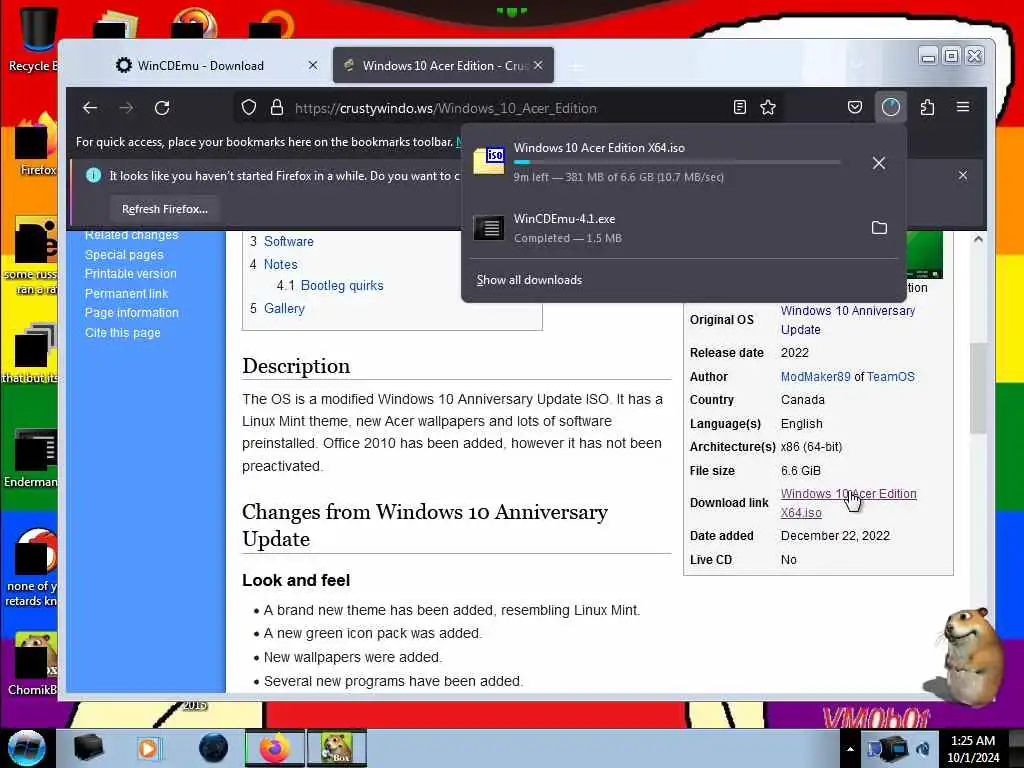The width and height of the screenshot is (1024, 768).
Task: Open Page information sidebar link
Action: tap(131, 313)
